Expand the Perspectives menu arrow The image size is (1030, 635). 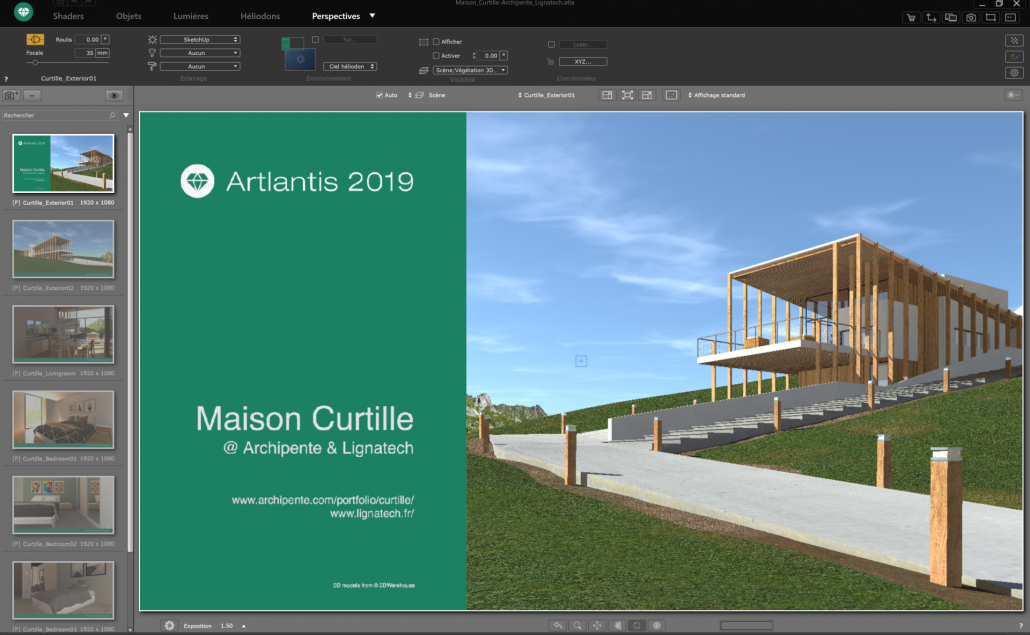coord(372,15)
